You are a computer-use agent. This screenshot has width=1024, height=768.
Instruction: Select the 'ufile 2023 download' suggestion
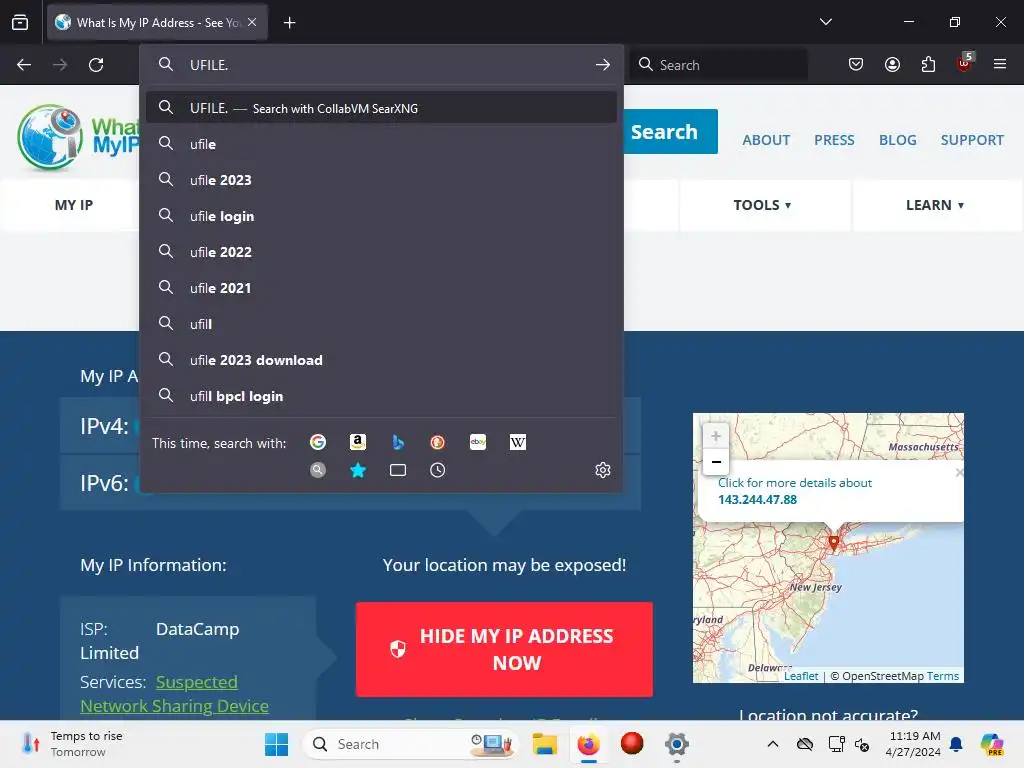(381, 360)
